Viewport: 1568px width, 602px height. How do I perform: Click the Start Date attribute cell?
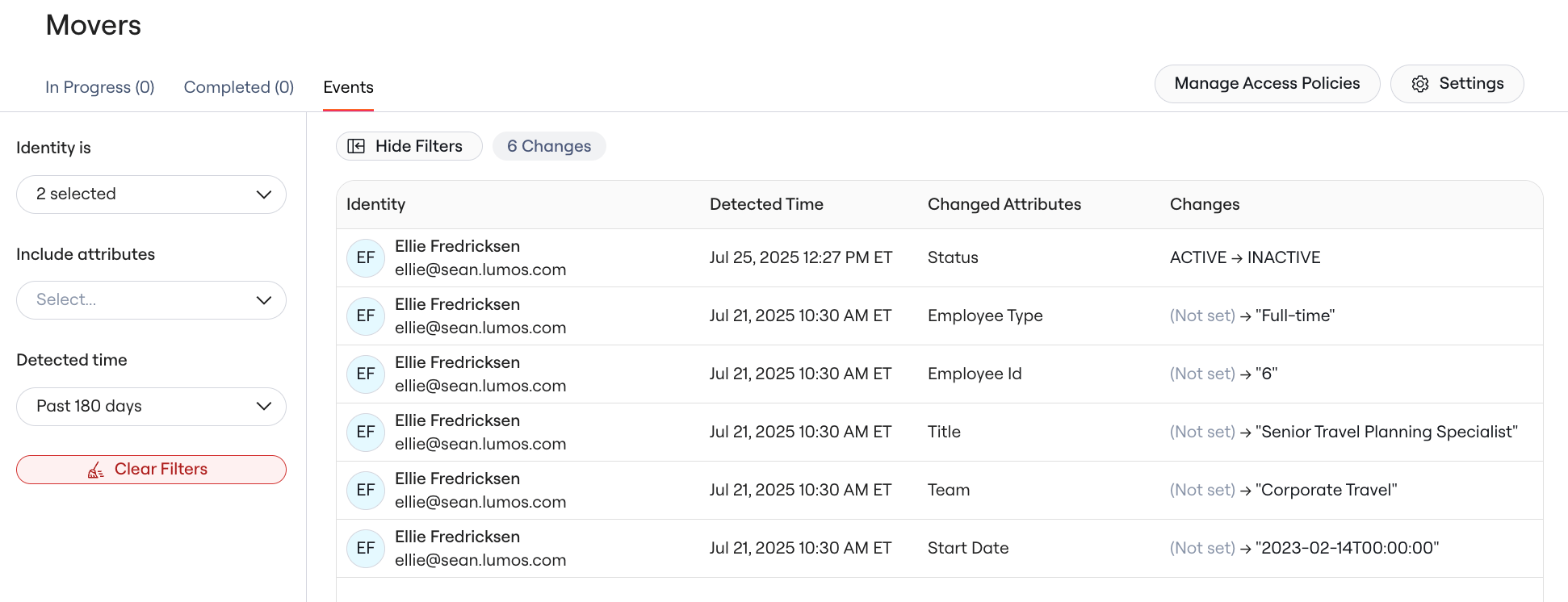pos(968,548)
